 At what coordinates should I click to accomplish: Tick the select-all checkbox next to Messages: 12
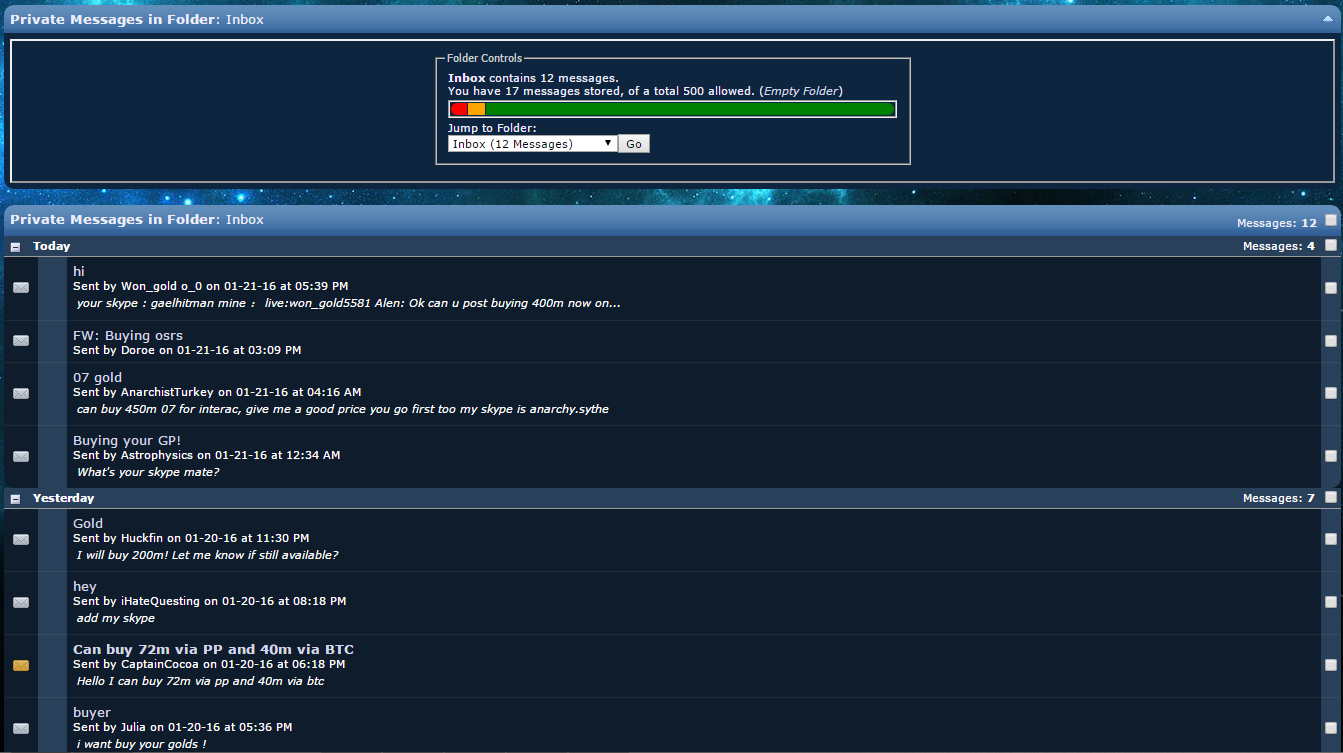point(1331,221)
